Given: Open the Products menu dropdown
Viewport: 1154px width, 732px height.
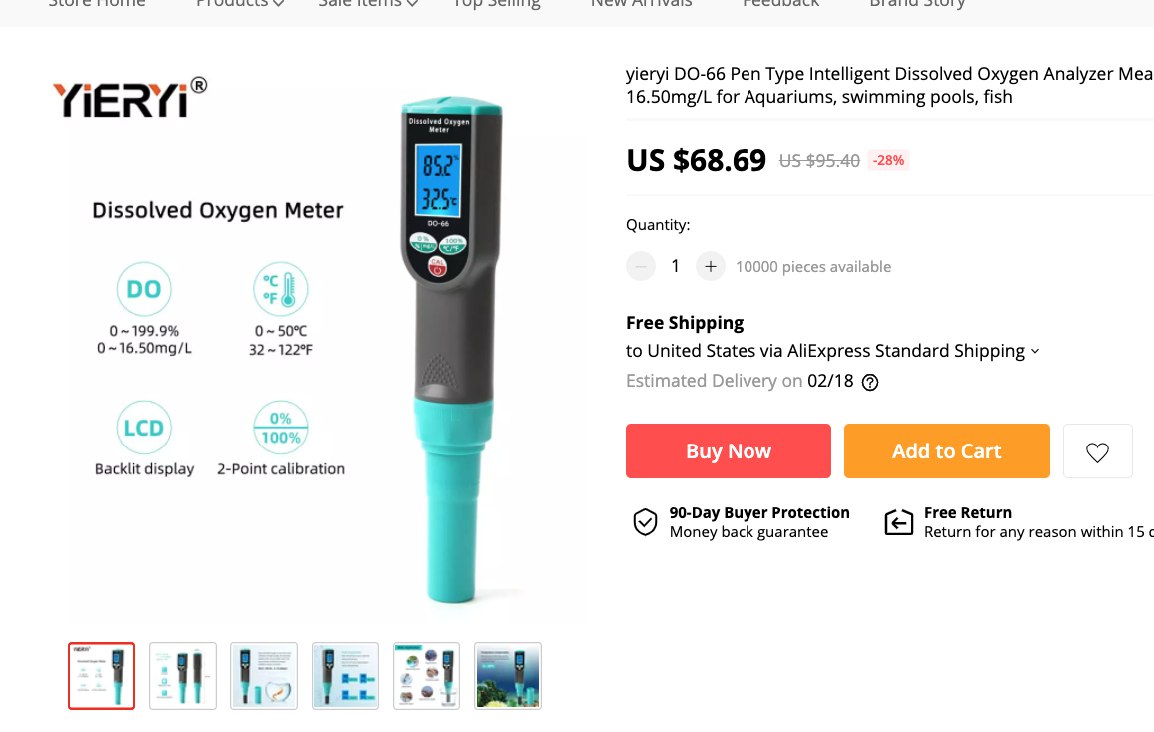Looking at the screenshot, I should [x=239, y=4].
